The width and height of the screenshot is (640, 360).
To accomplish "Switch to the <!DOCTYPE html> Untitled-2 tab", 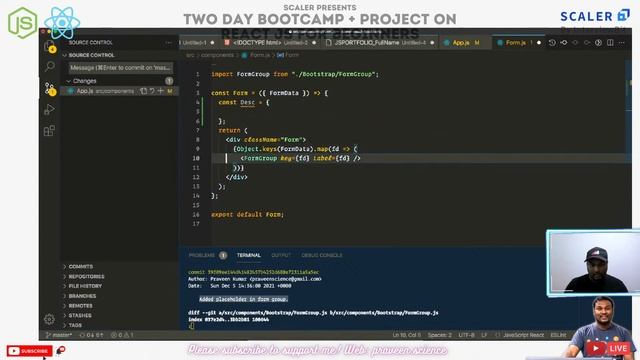I will click(x=269, y=42).
